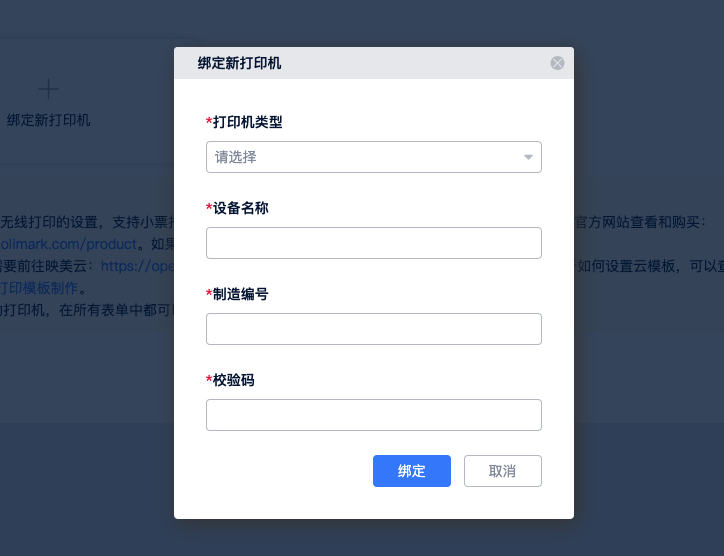Click the red asterisk beside 校验码
The height and width of the screenshot is (556, 724).
(x=209, y=379)
